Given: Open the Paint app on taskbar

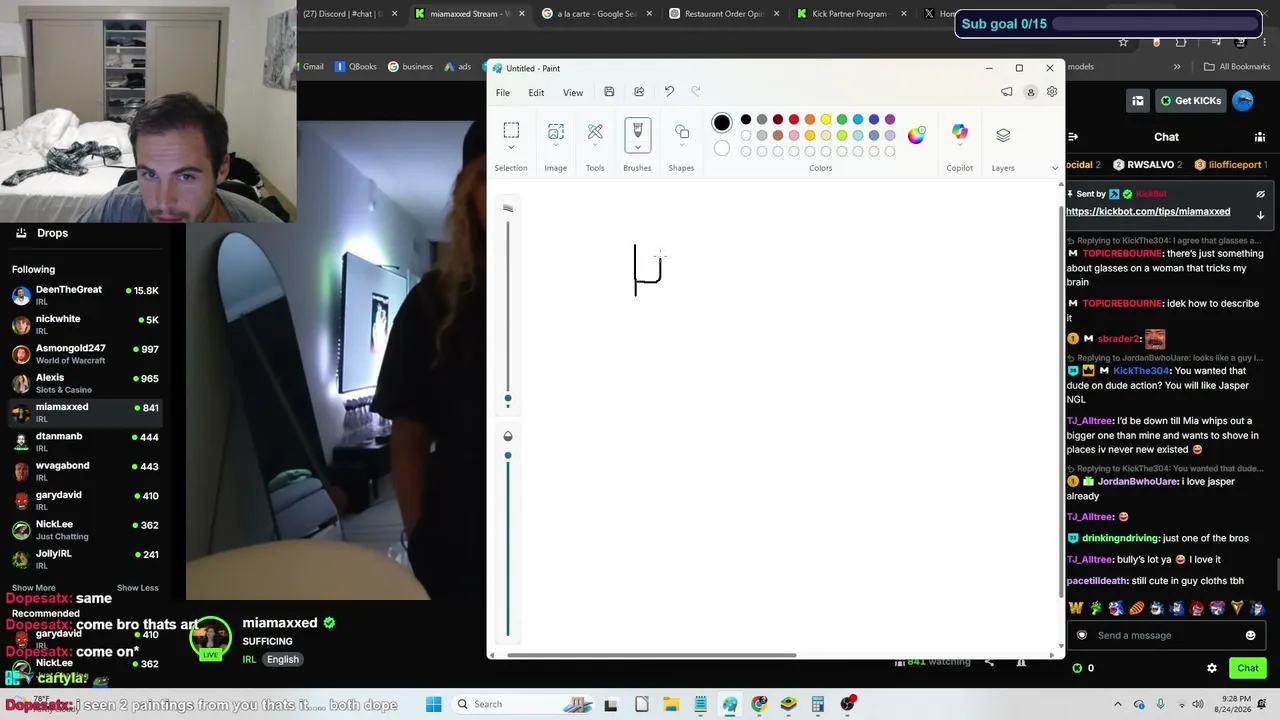Looking at the screenshot, I should click(730, 704).
